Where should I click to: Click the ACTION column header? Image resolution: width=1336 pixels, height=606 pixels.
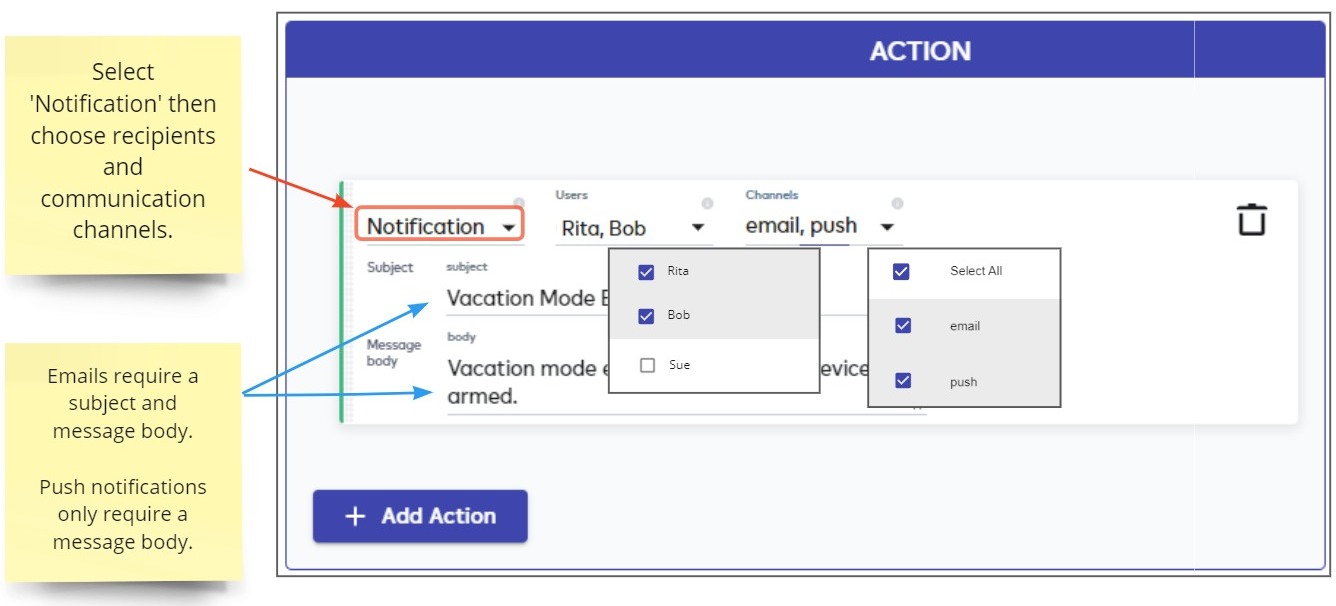coord(920,51)
